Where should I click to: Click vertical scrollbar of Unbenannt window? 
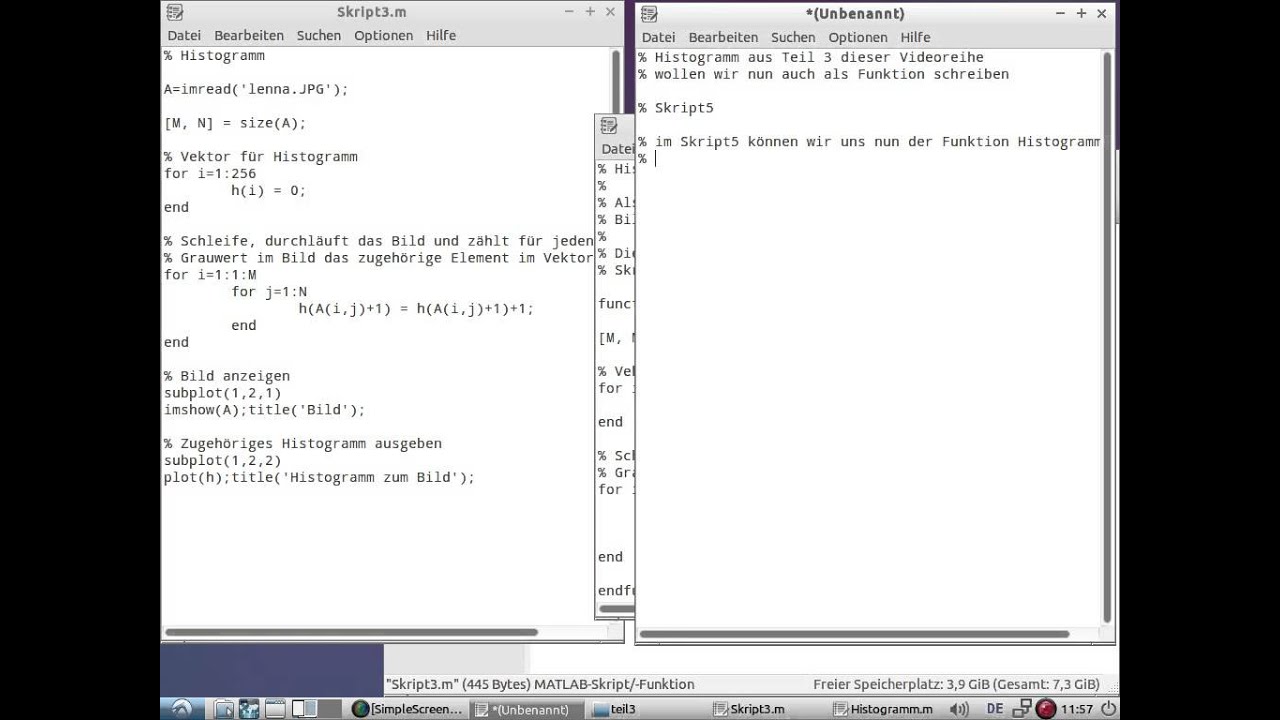pos(1108,337)
